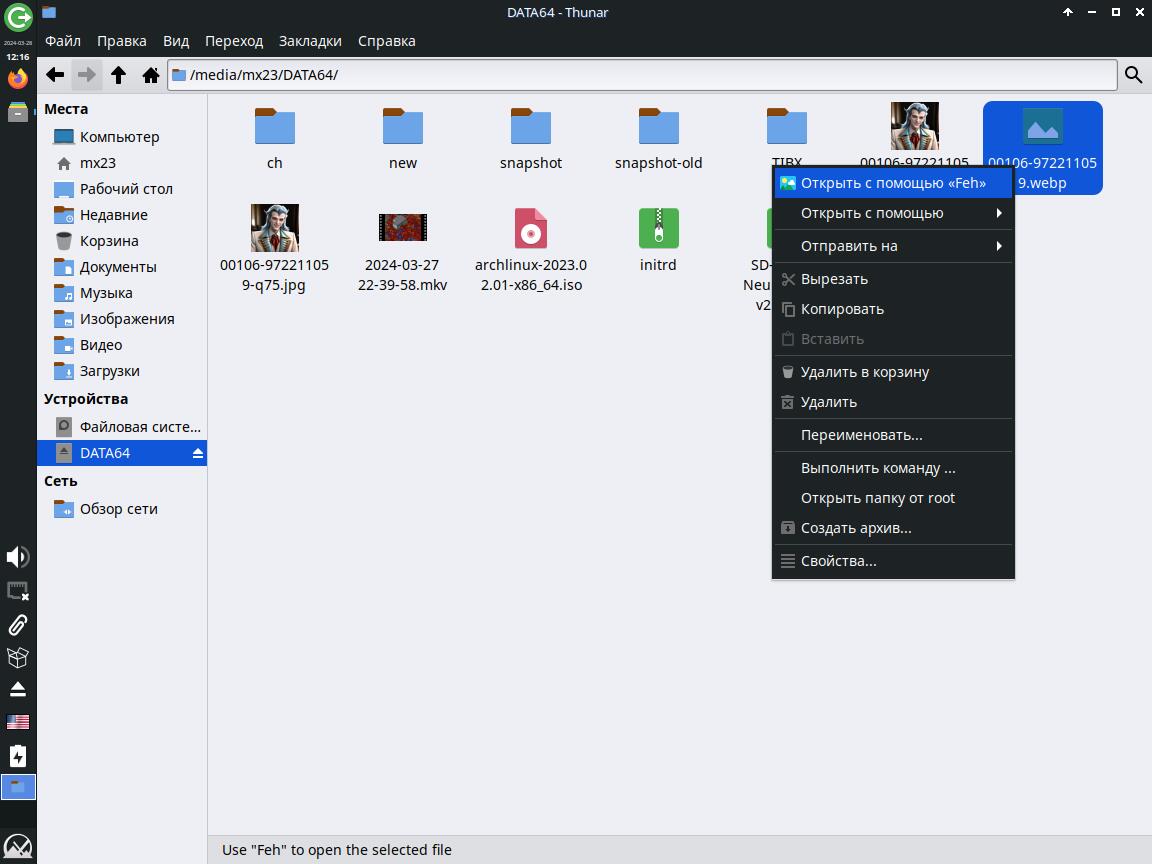Expand the Отправить на submenu
This screenshot has width=1152, height=864.
(893, 246)
